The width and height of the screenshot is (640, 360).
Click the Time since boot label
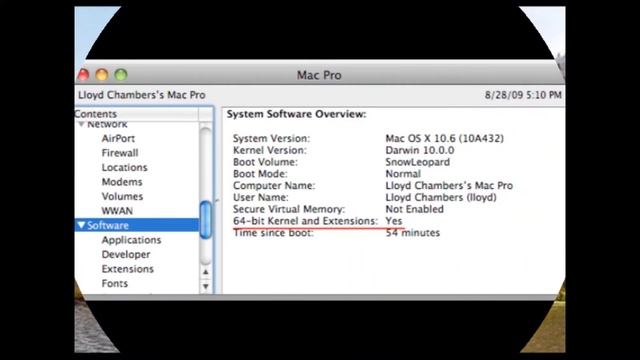coord(273,233)
